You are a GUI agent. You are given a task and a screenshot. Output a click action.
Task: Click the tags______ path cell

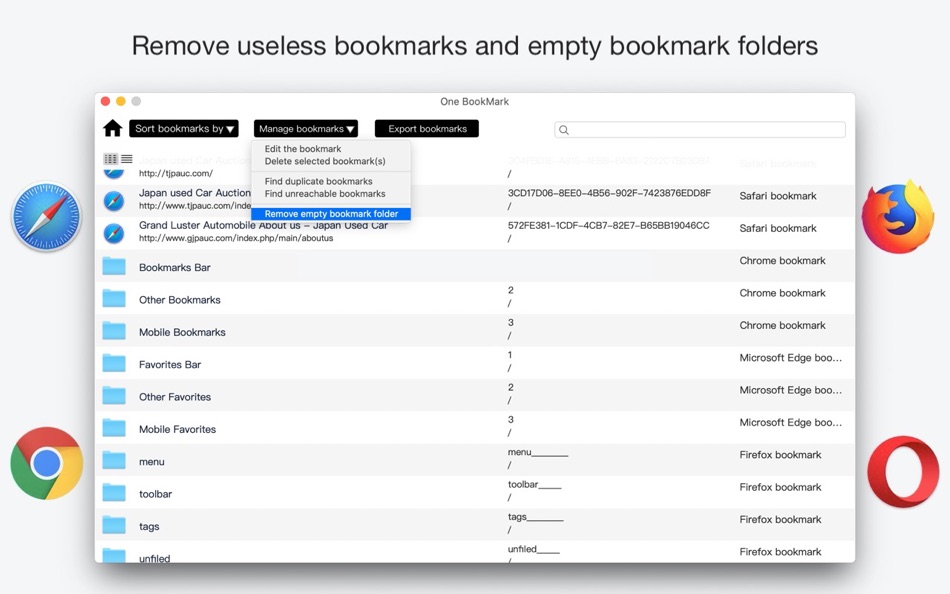(x=536, y=517)
